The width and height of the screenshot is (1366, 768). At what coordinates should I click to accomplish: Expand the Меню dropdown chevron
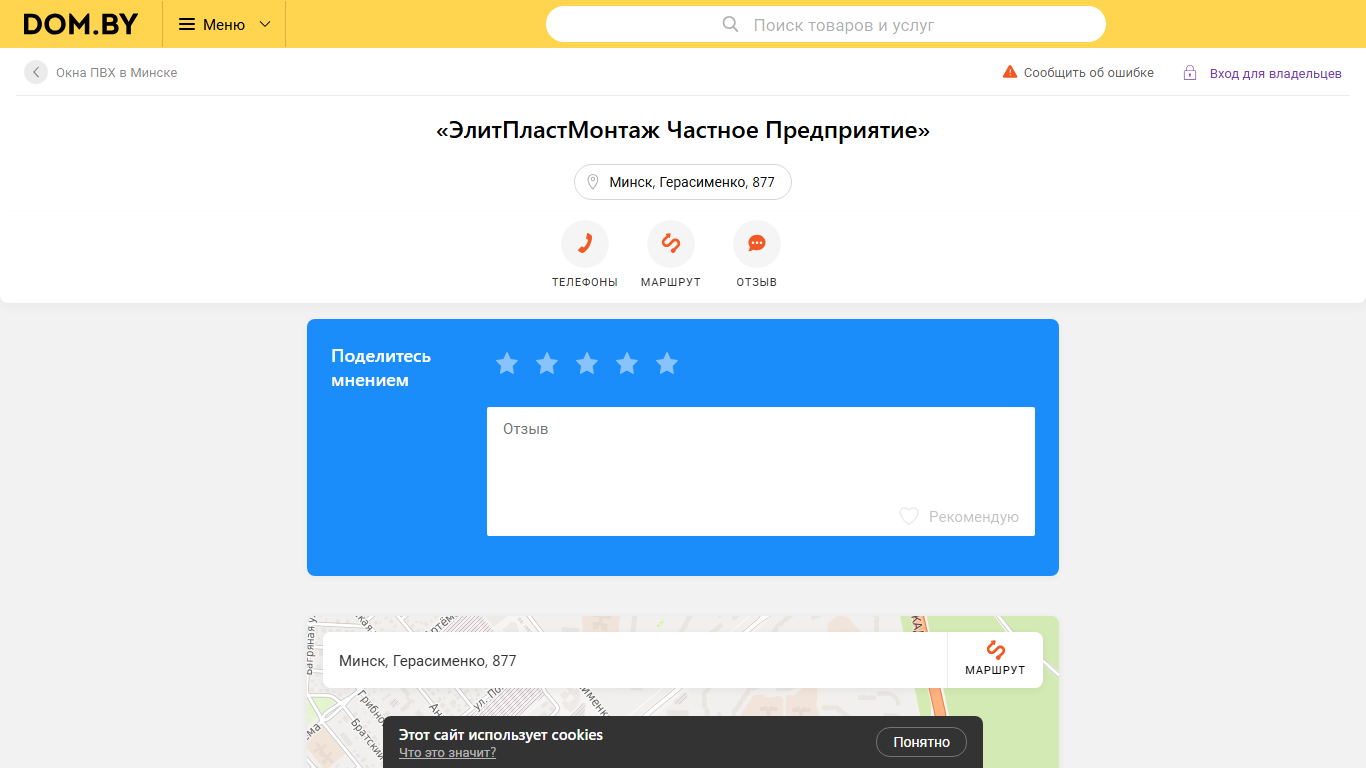click(x=265, y=24)
